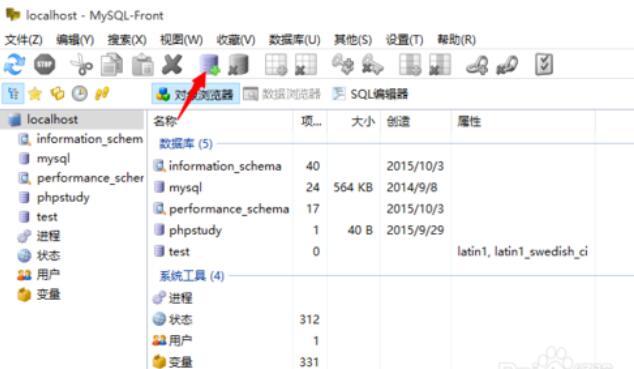Image resolution: width=634 pixels, height=369 pixels.
Task: Click the STOP toolbar button
Action: [44, 65]
